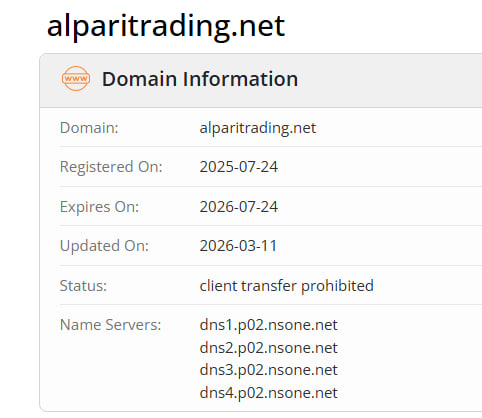Select name server dns3.p02.nsone.net

[269, 370]
